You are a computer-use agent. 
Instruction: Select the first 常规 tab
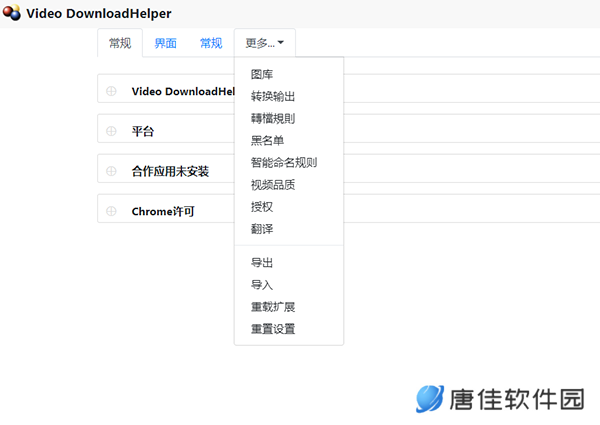pyautogui.click(x=120, y=43)
